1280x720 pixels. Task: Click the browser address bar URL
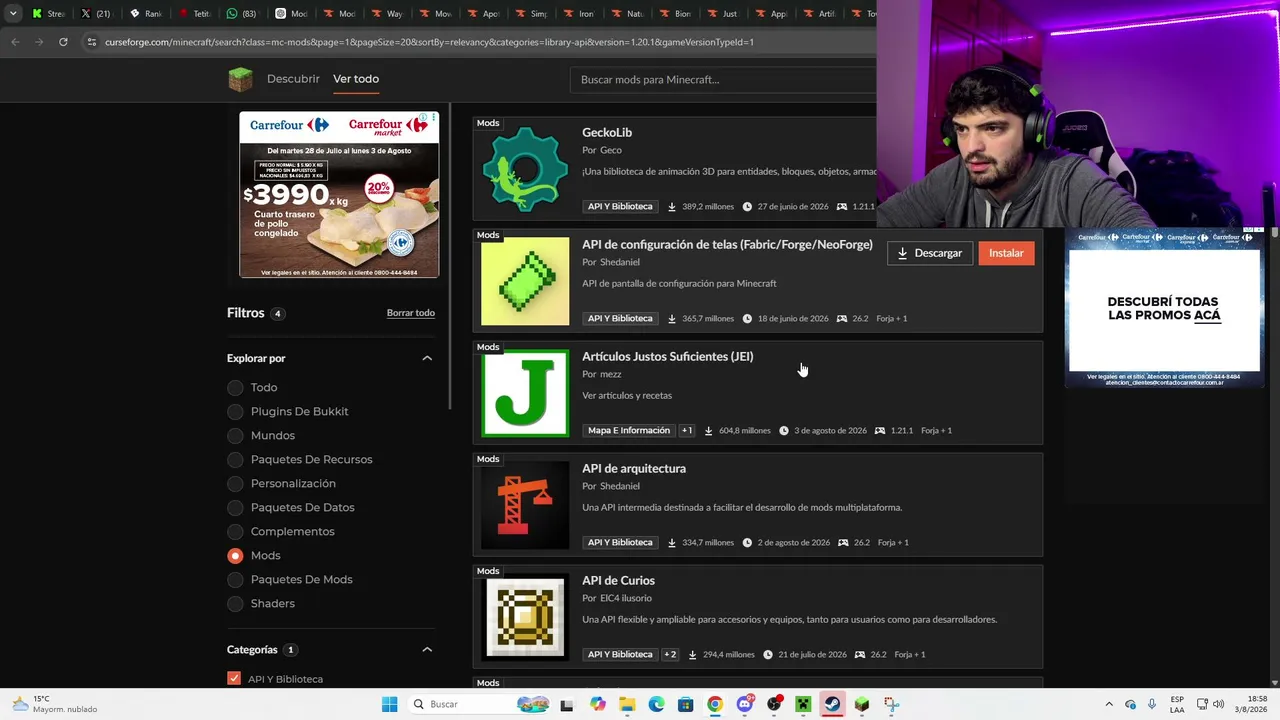tap(429, 42)
